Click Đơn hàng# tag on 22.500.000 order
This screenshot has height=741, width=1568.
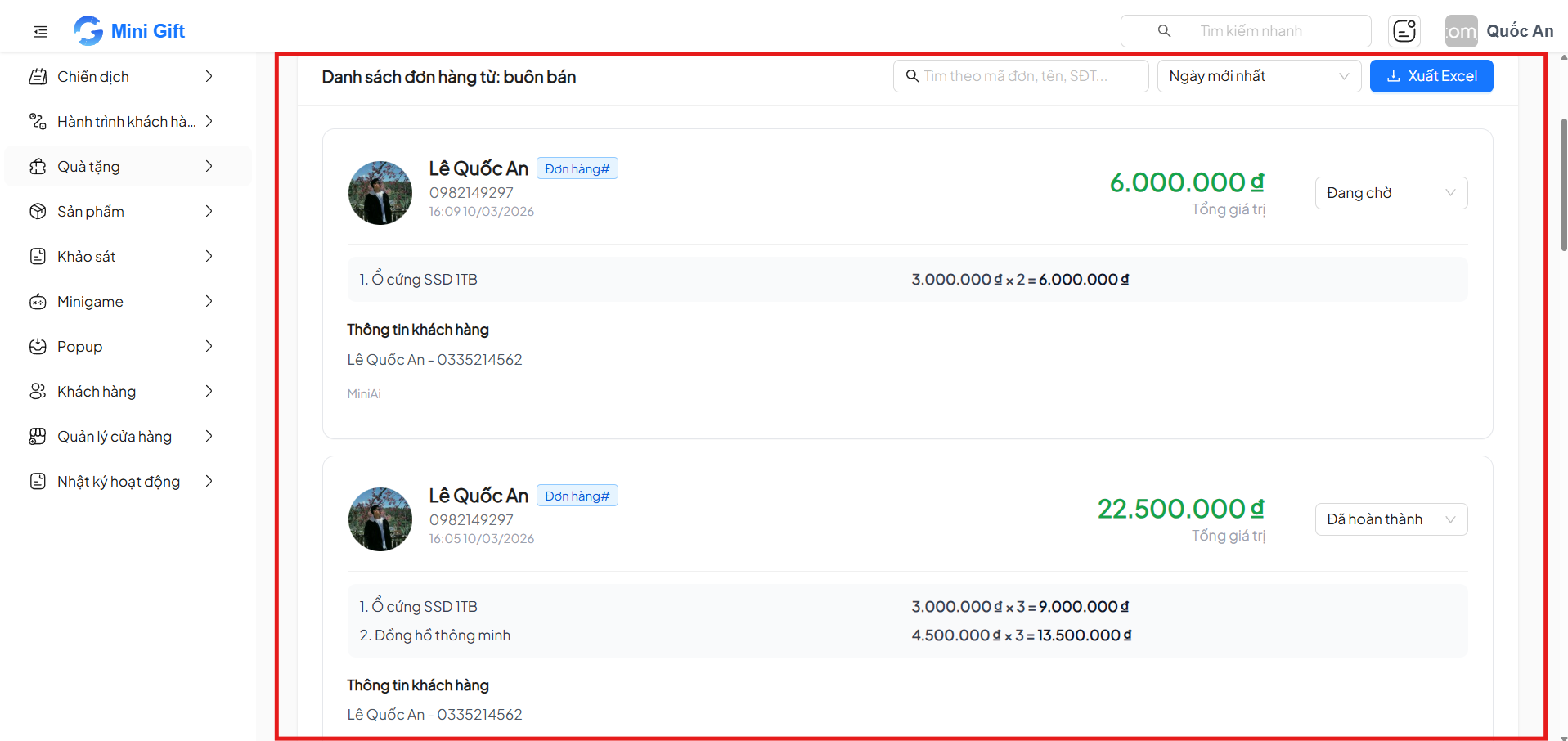[x=577, y=496]
